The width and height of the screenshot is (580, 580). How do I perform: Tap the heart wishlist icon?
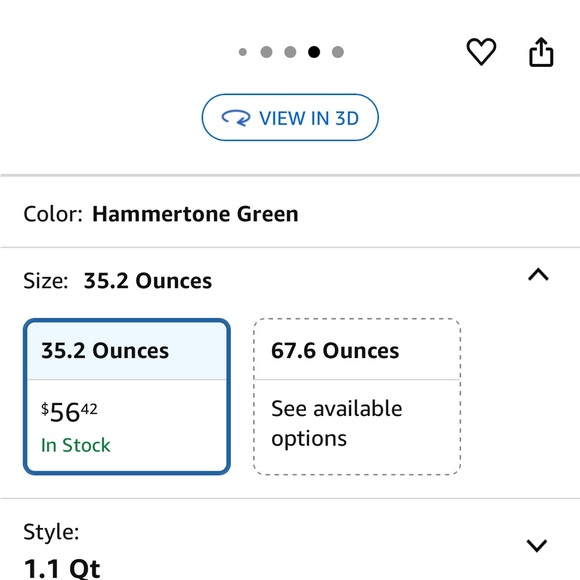point(481,52)
